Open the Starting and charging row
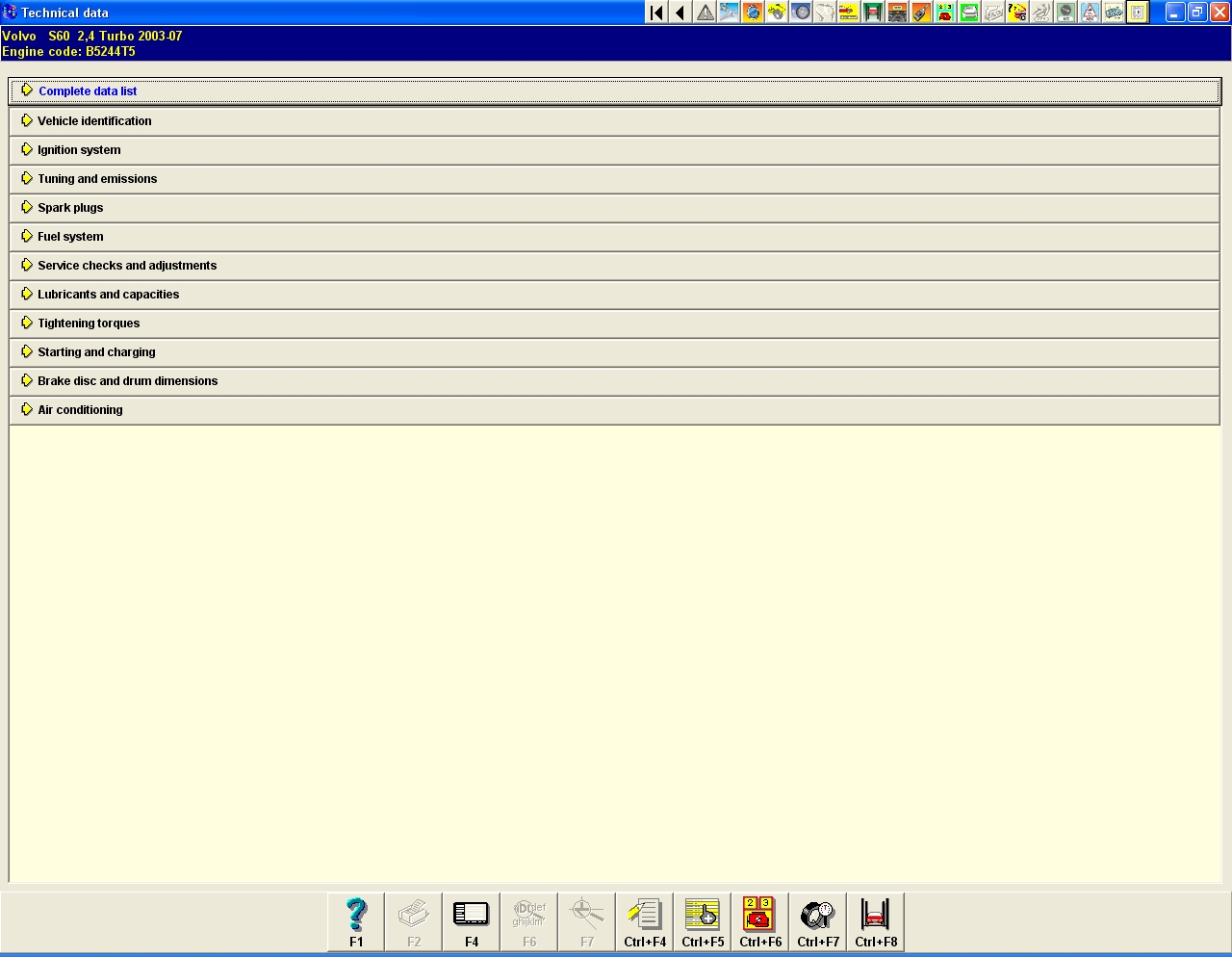This screenshot has width=1232, height=957. coord(615,352)
